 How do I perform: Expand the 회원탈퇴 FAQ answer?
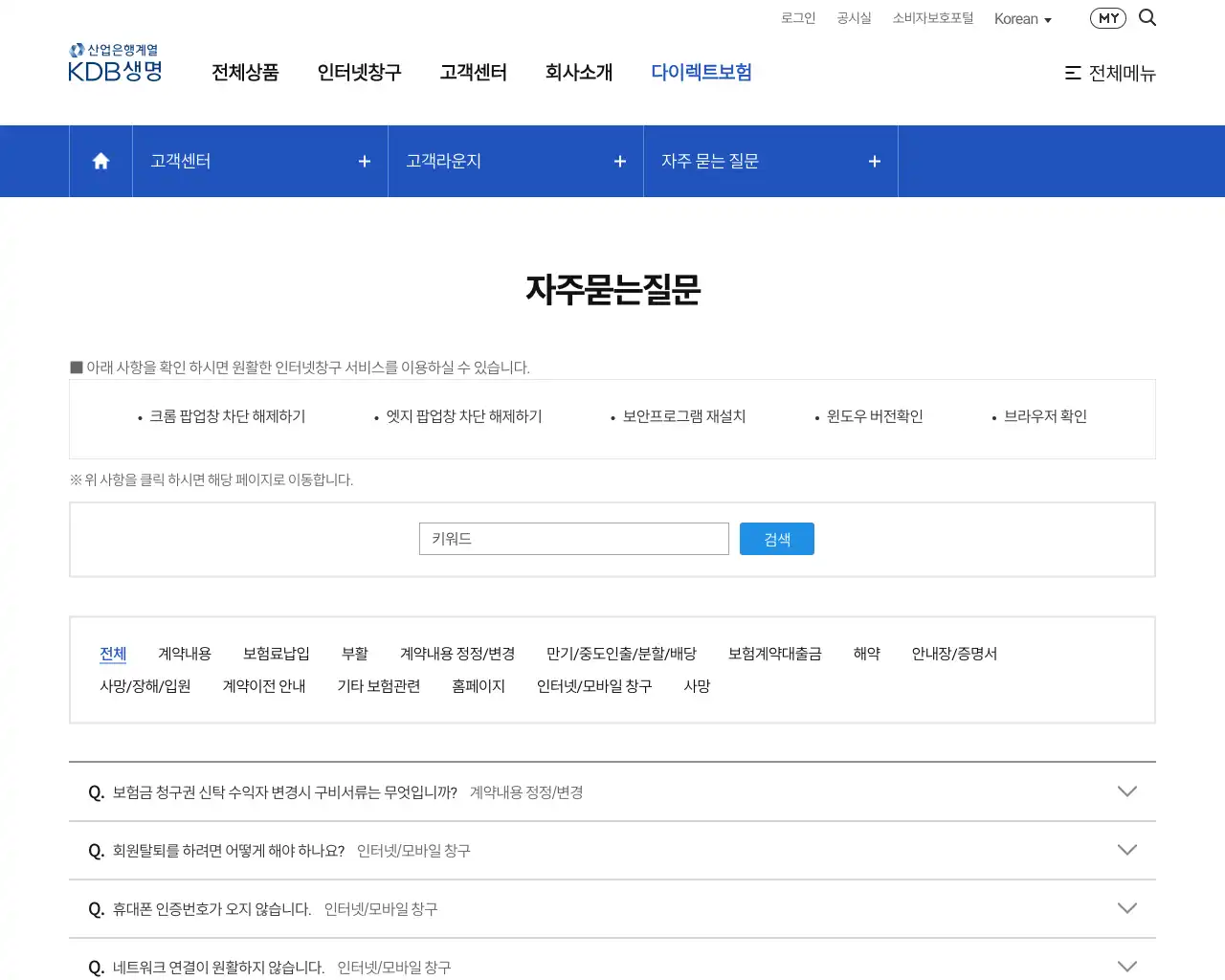coord(1127,850)
